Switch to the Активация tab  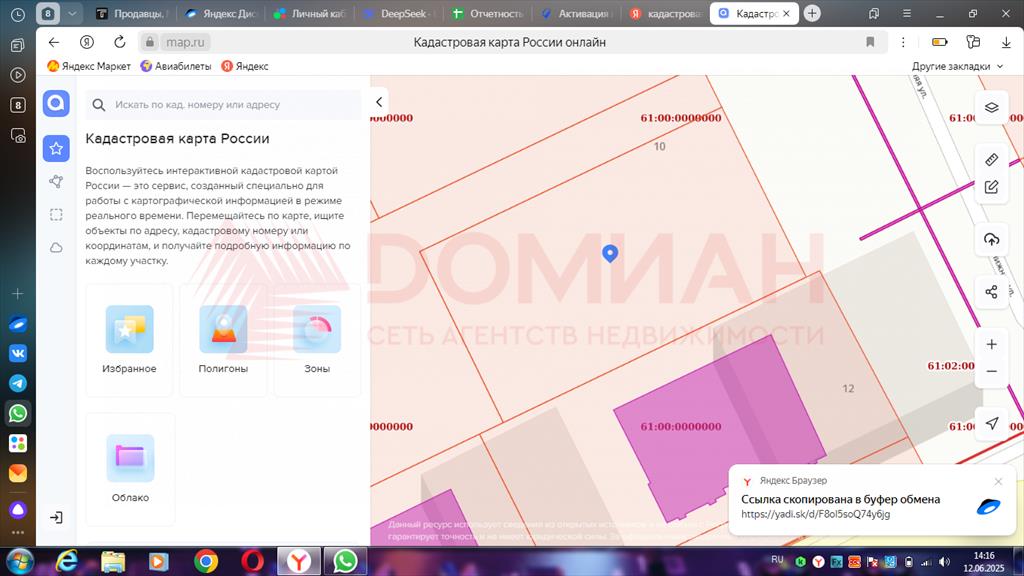(x=577, y=13)
